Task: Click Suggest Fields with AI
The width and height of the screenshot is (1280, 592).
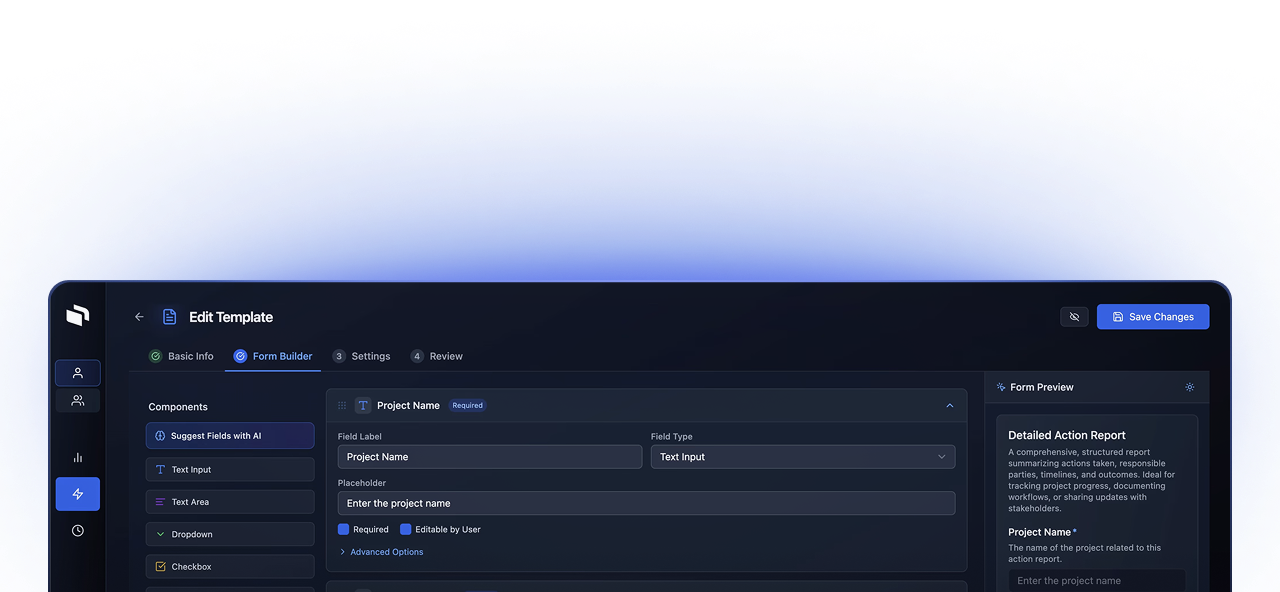Action: (x=229, y=436)
